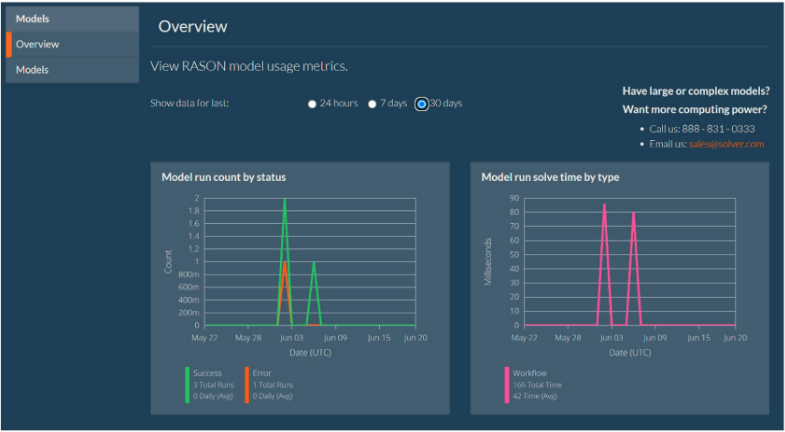Toggle the Workflow series legend label

pyautogui.click(x=530, y=373)
